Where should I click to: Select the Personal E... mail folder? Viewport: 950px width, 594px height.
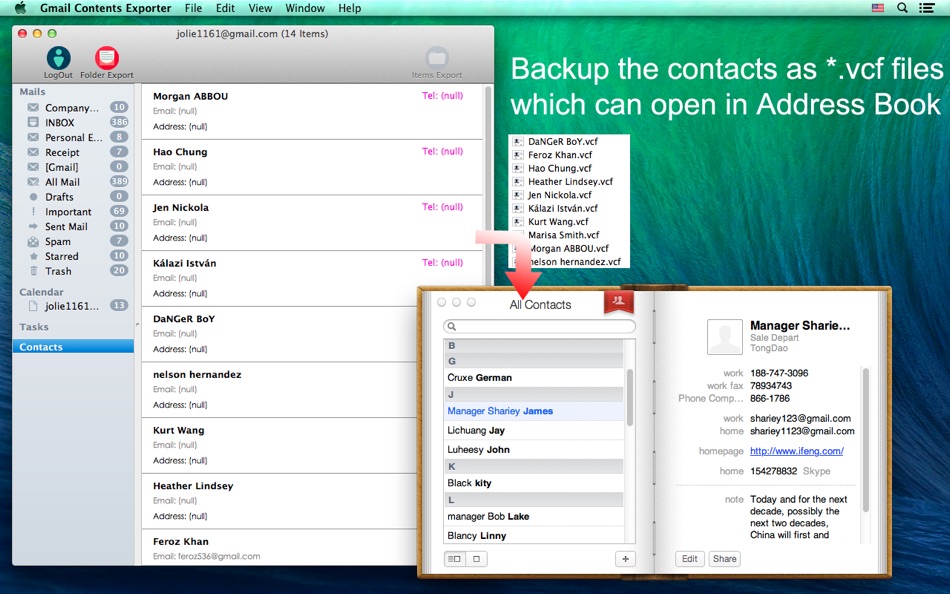tap(73, 137)
